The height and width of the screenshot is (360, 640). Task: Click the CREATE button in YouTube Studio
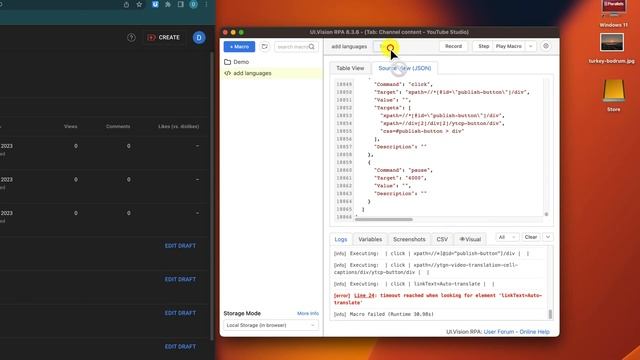(x=163, y=38)
